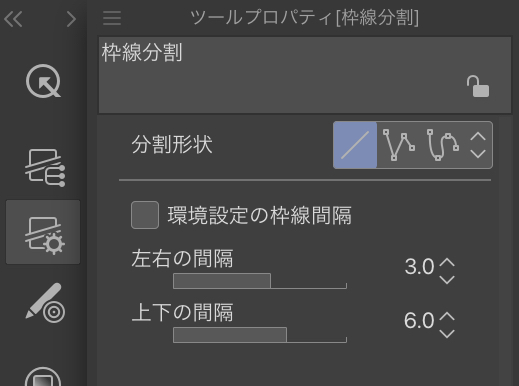
Task: Increase the 左右の間隔 value with up arrow
Action: 447,262
